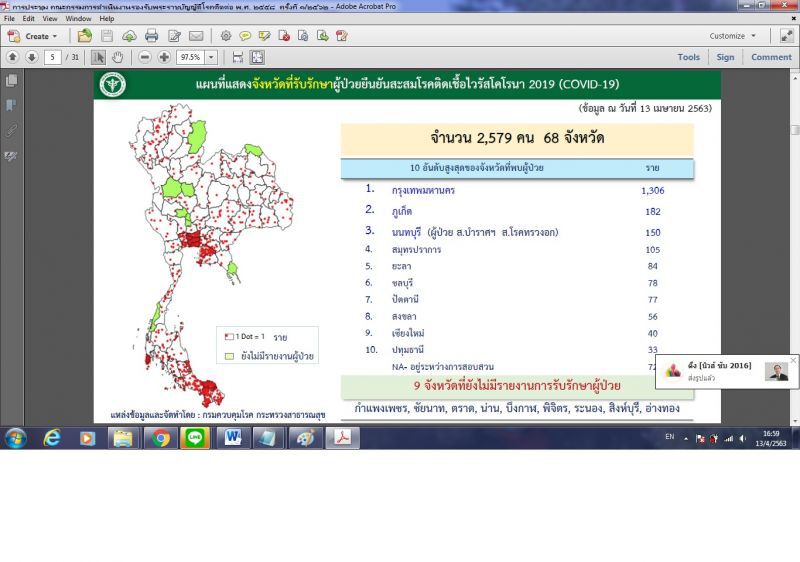This screenshot has height=562, width=800.
Task: Click the Extract pages icon
Action: (322, 36)
